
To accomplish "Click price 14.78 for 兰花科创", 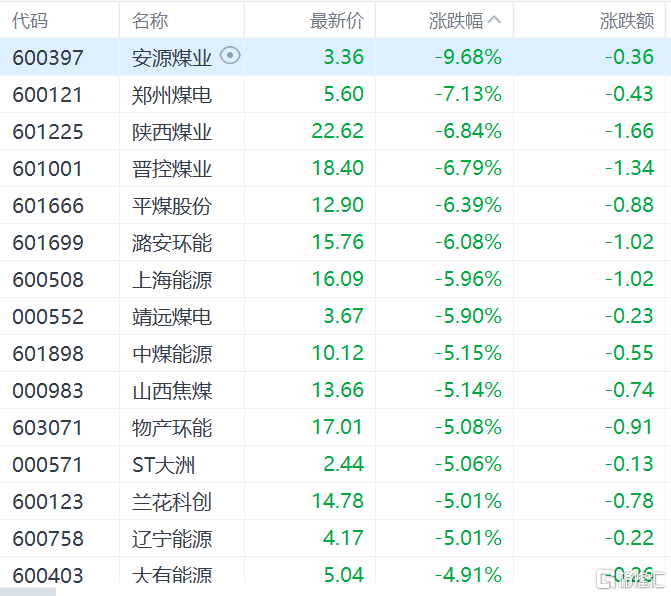I will coord(338,501).
